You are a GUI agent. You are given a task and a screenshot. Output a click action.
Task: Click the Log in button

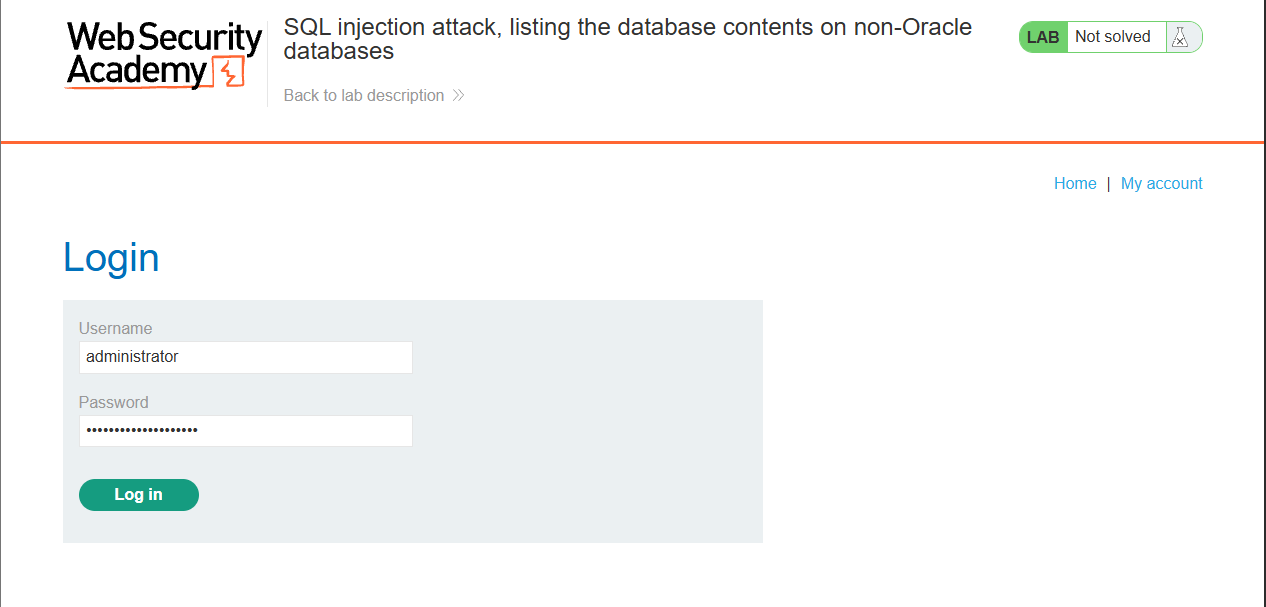(x=139, y=495)
